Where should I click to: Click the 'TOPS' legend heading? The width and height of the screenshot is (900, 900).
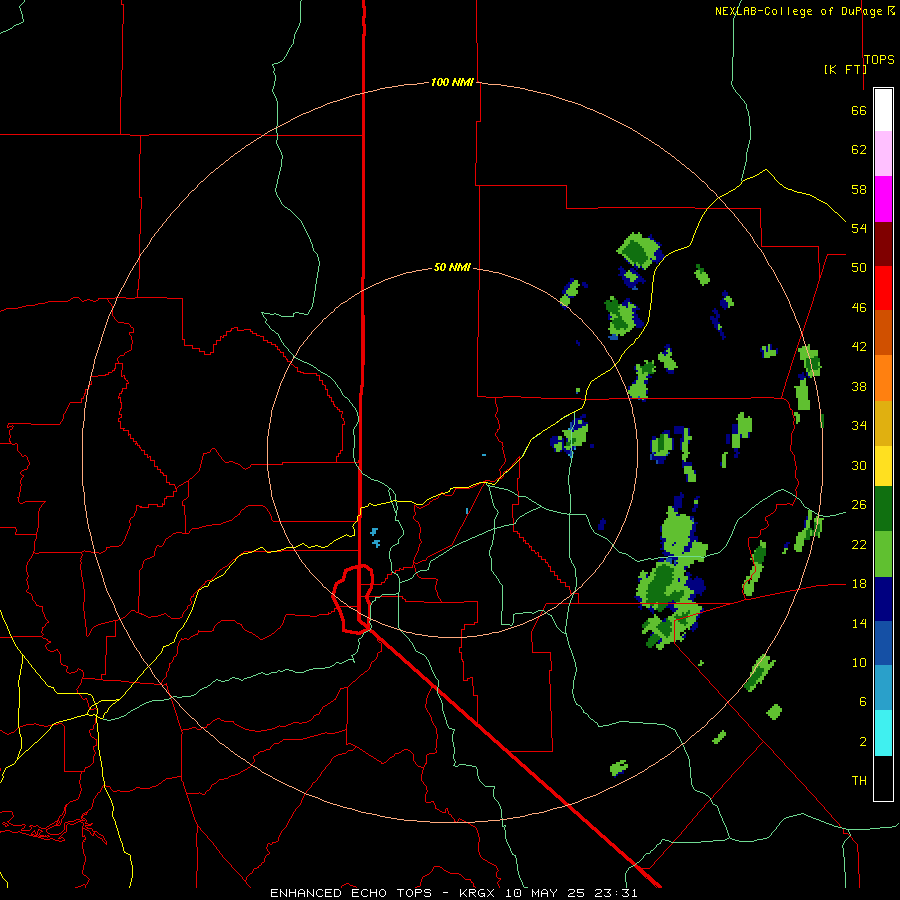tap(879, 59)
